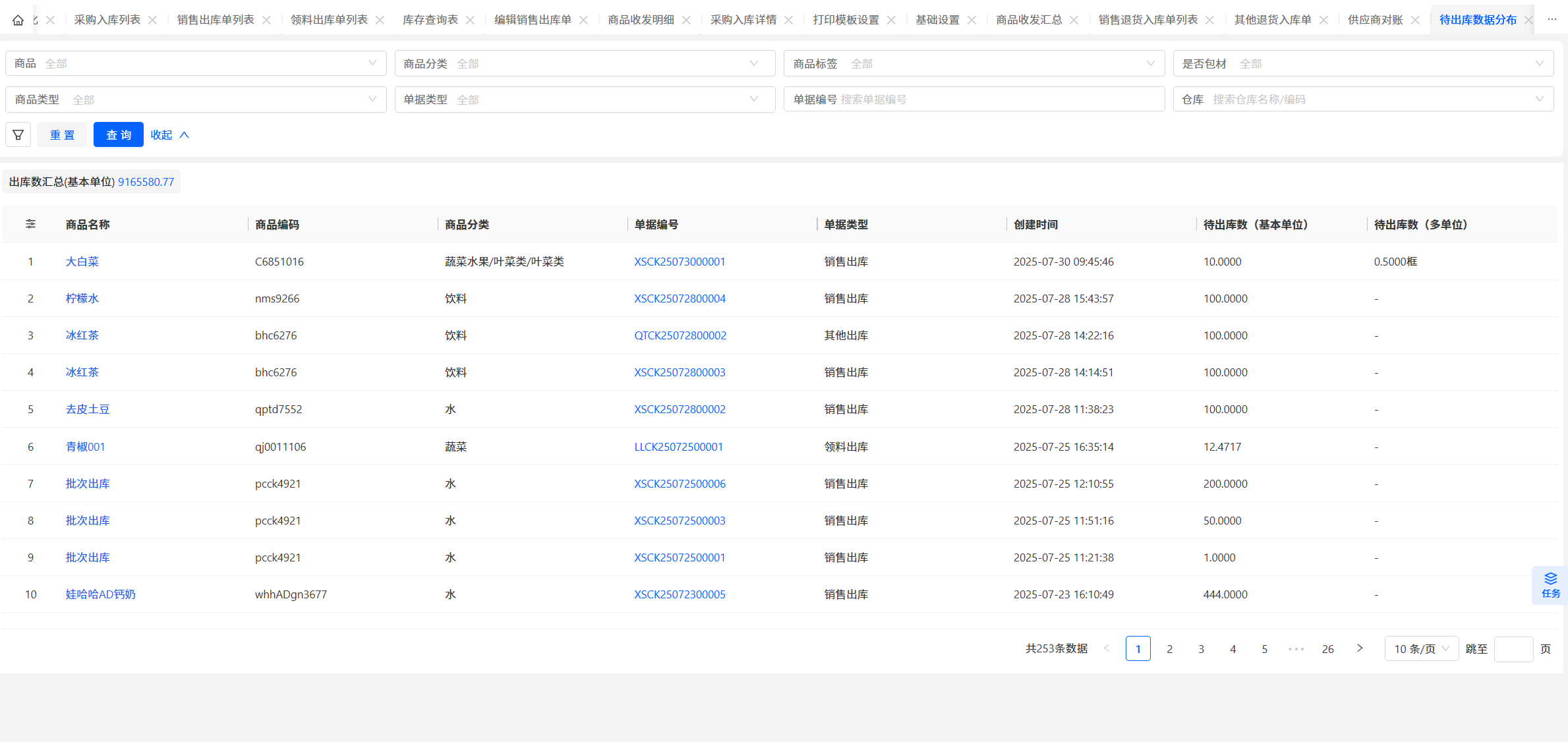This screenshot has height=742, width=1568.
Task: Go to the home icon tab
Action: (18, 20)
